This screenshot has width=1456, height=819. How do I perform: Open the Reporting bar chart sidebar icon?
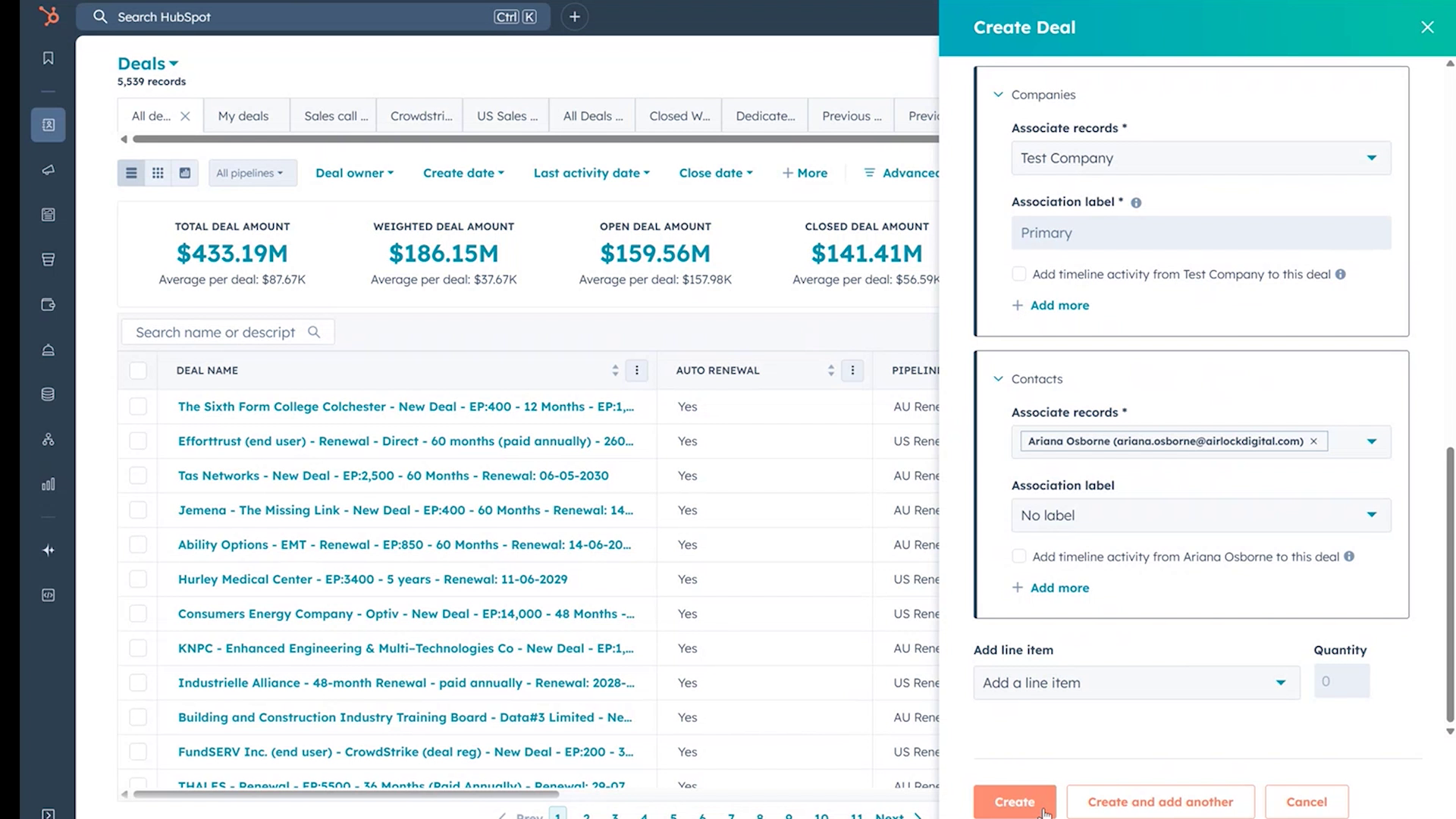tap(47, 484)
